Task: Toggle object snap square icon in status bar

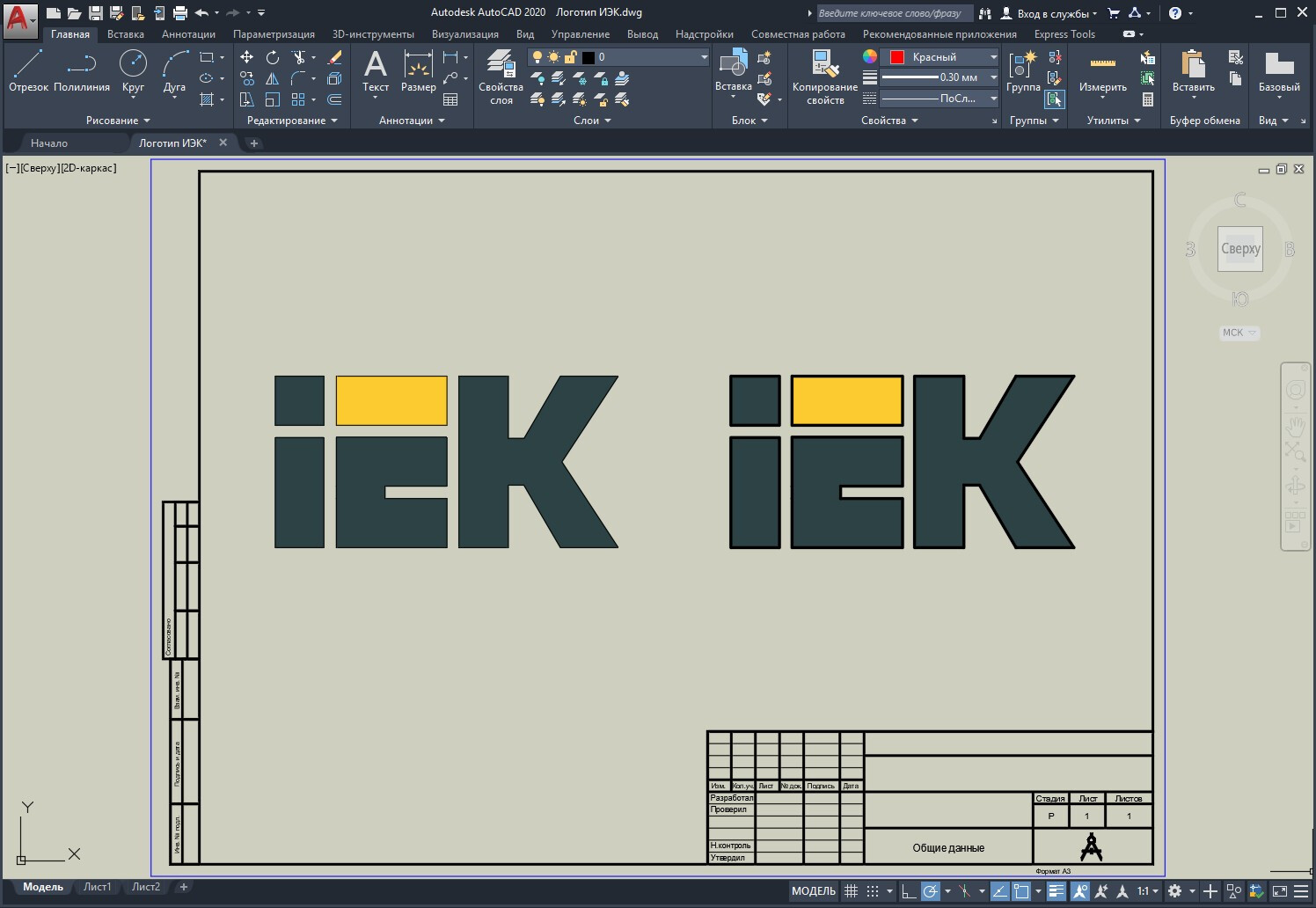Action: [1021, 891]
